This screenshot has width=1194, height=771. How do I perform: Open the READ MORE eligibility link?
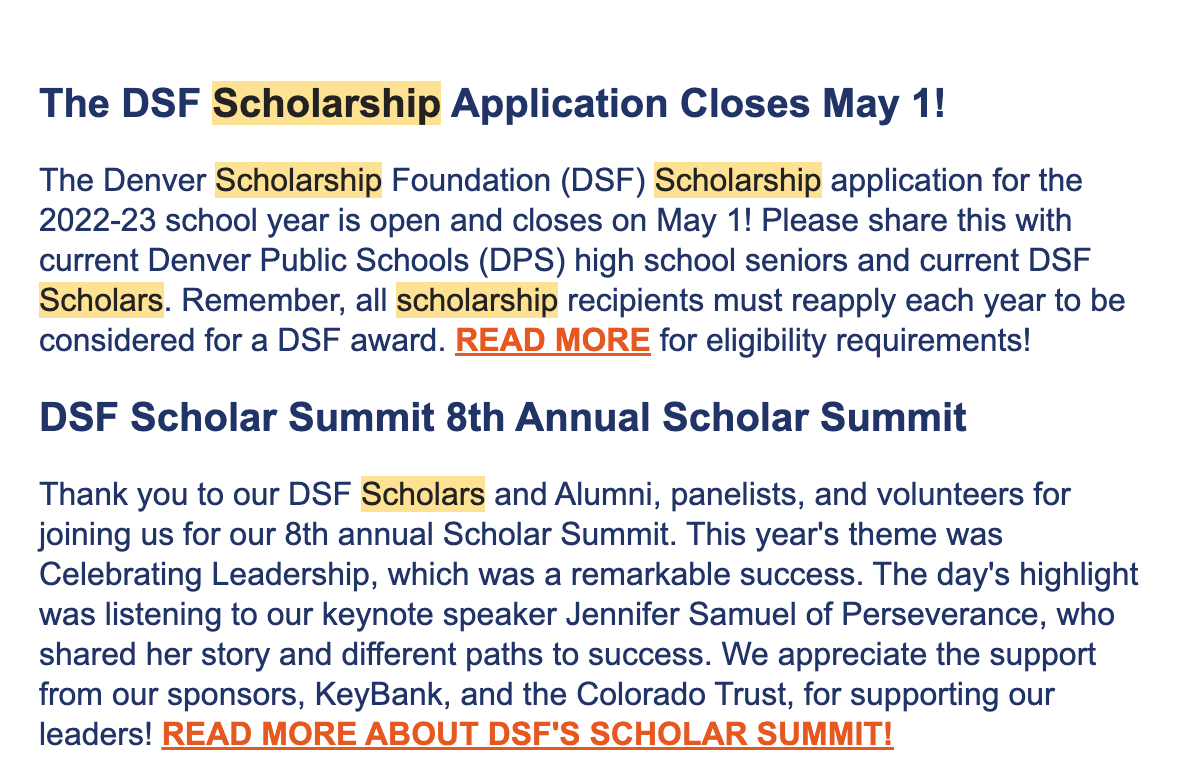coord(553,340)
